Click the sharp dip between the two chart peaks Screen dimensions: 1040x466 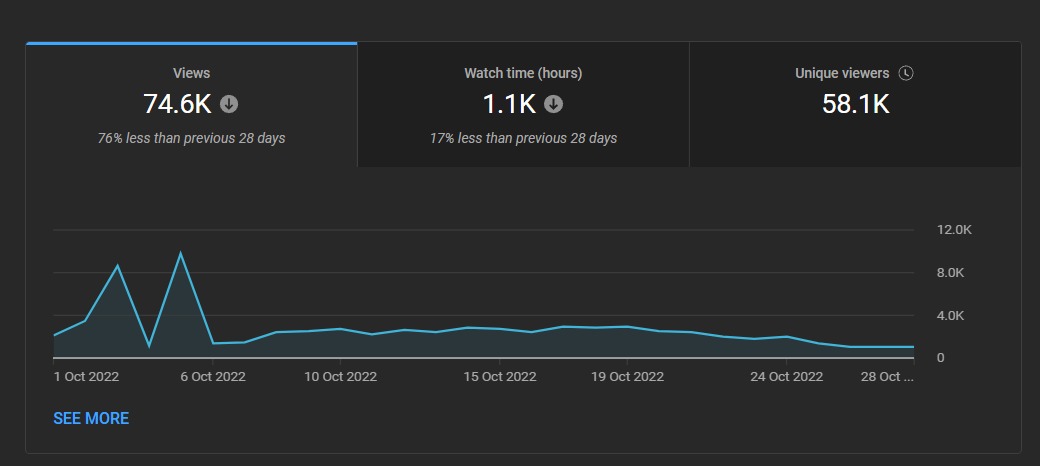[x=149, y=346]
